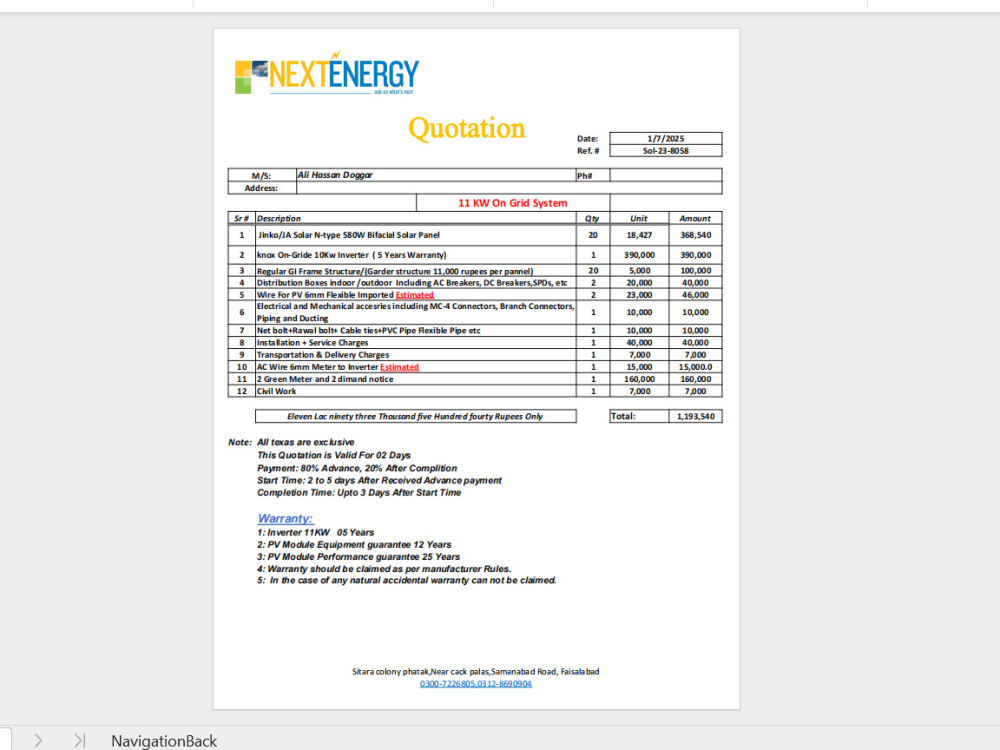
Task: Select the Sr # column header
Action: click(x=241, y=218)
